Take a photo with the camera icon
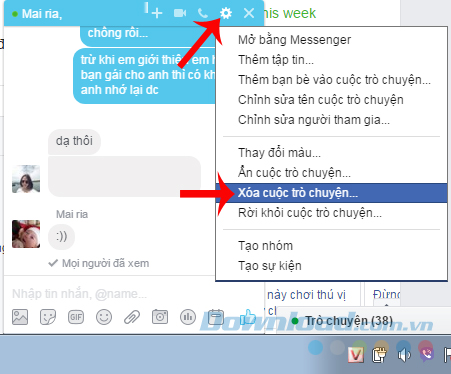 pyautogui.click(x=160, y=317)
